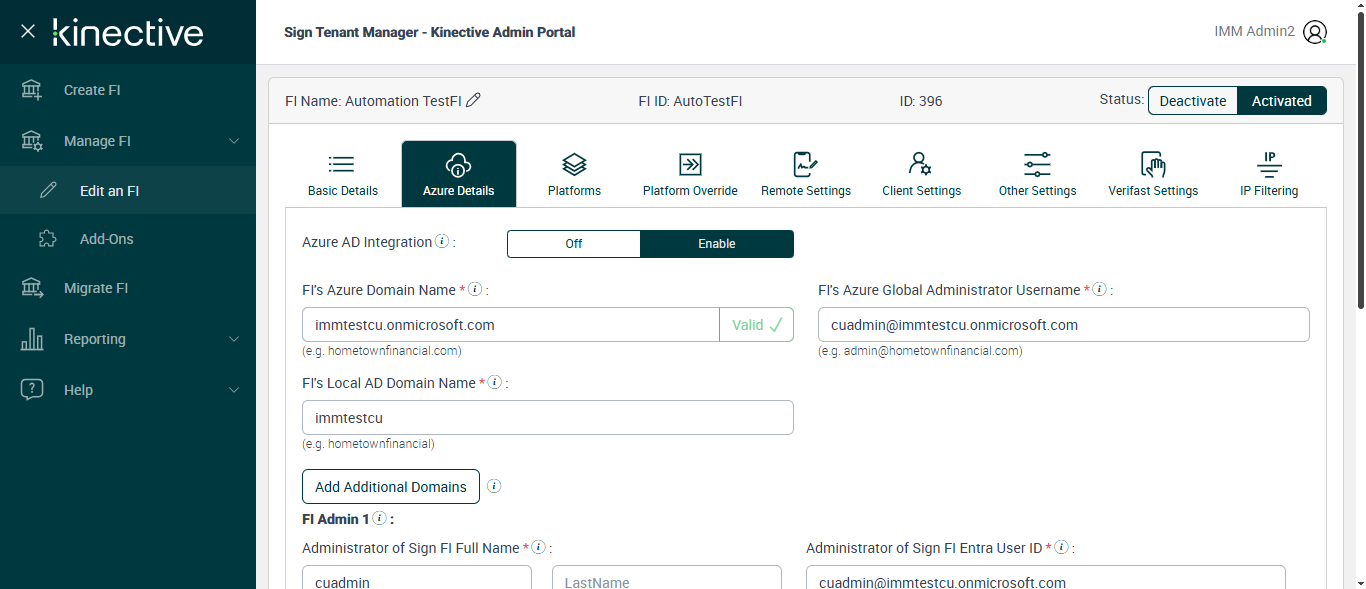The image size is (1366, 589).
Task: Open the Basic Details tab
Action: click(x=343, y=174)
